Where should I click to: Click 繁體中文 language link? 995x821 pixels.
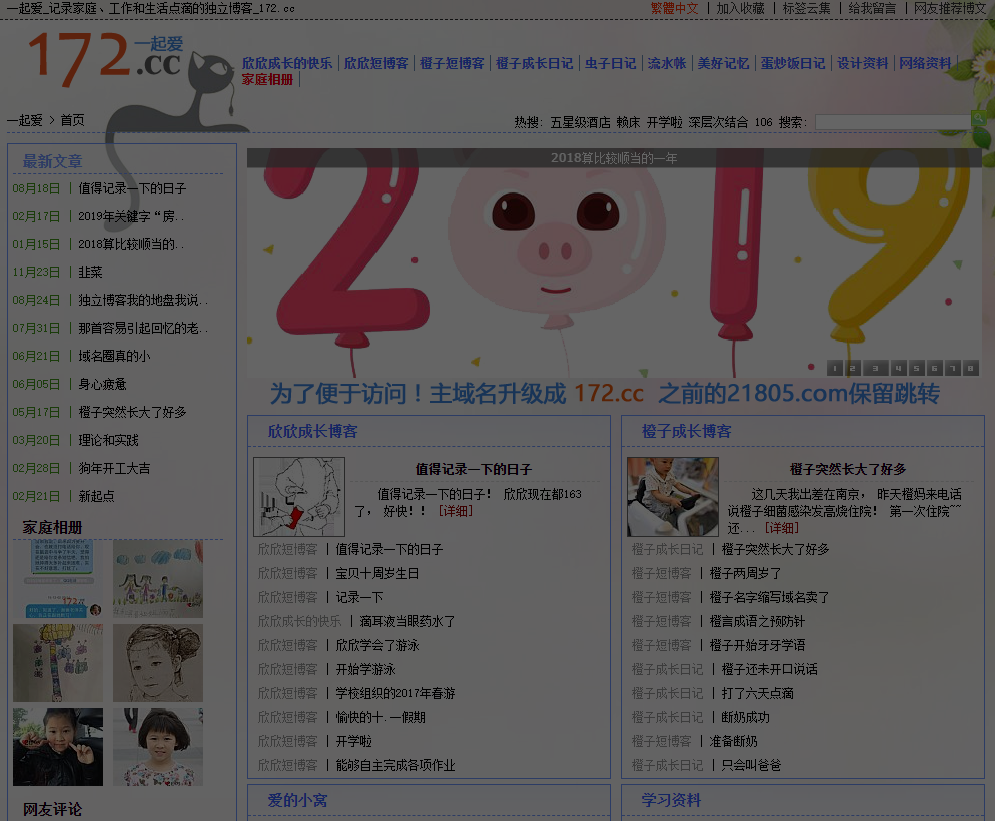click(x=674, y=8)
